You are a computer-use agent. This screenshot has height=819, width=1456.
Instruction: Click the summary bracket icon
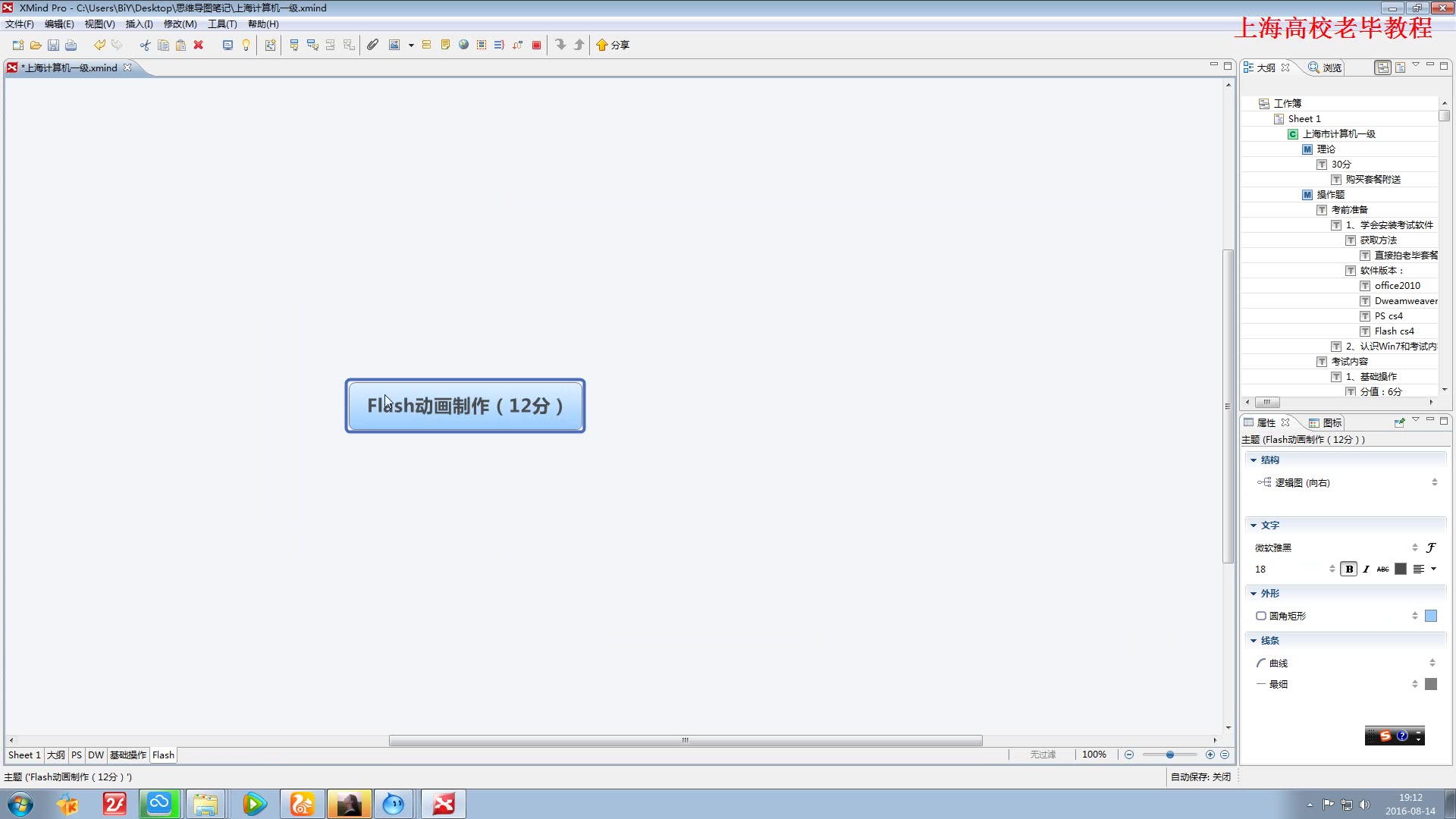(499, 45)
